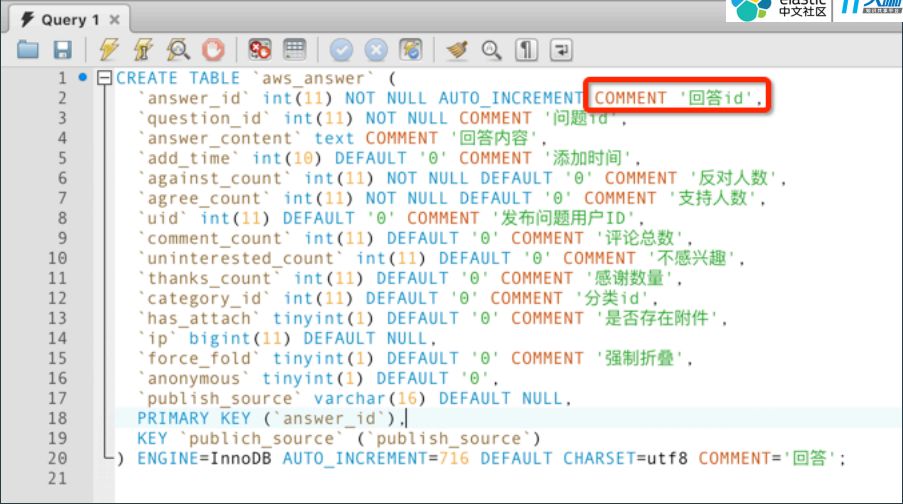Toggle invisible characters display
Image resolution: width=903 pixels, height=504 pixels.
tap(526, 50)
